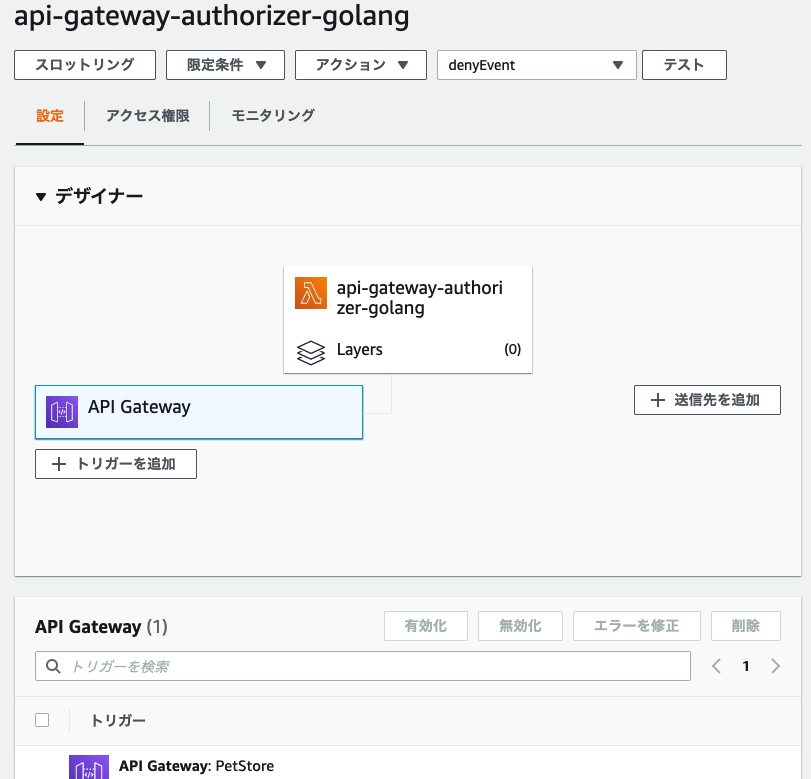The image size is (811, 779).
Task: Click the API Gateway: PetStore trigger text
Action: [x=197, y=766]
